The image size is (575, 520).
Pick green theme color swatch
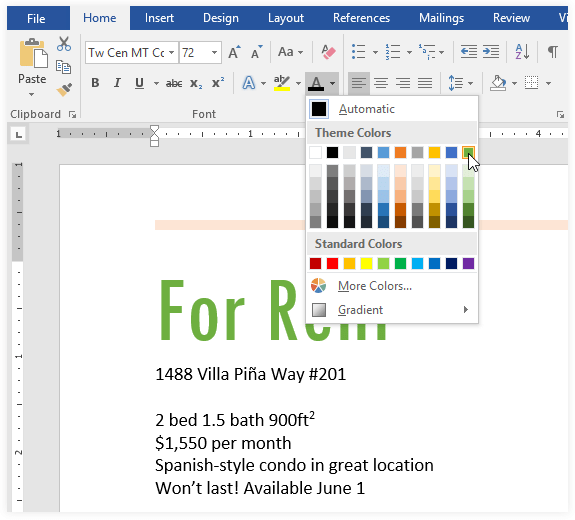tap(468, 152)
